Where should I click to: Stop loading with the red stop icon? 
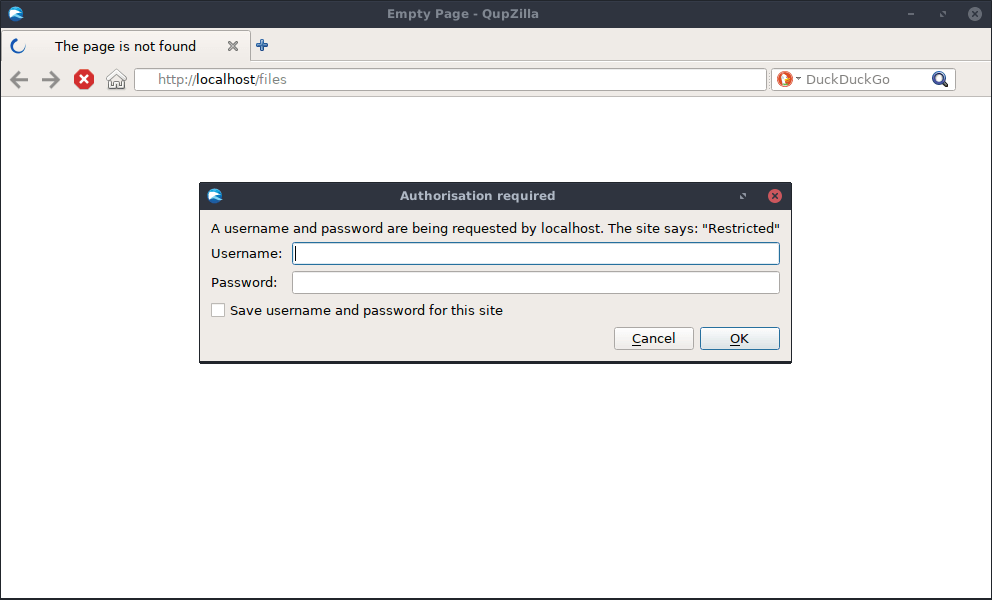click(x=84, y=79)
